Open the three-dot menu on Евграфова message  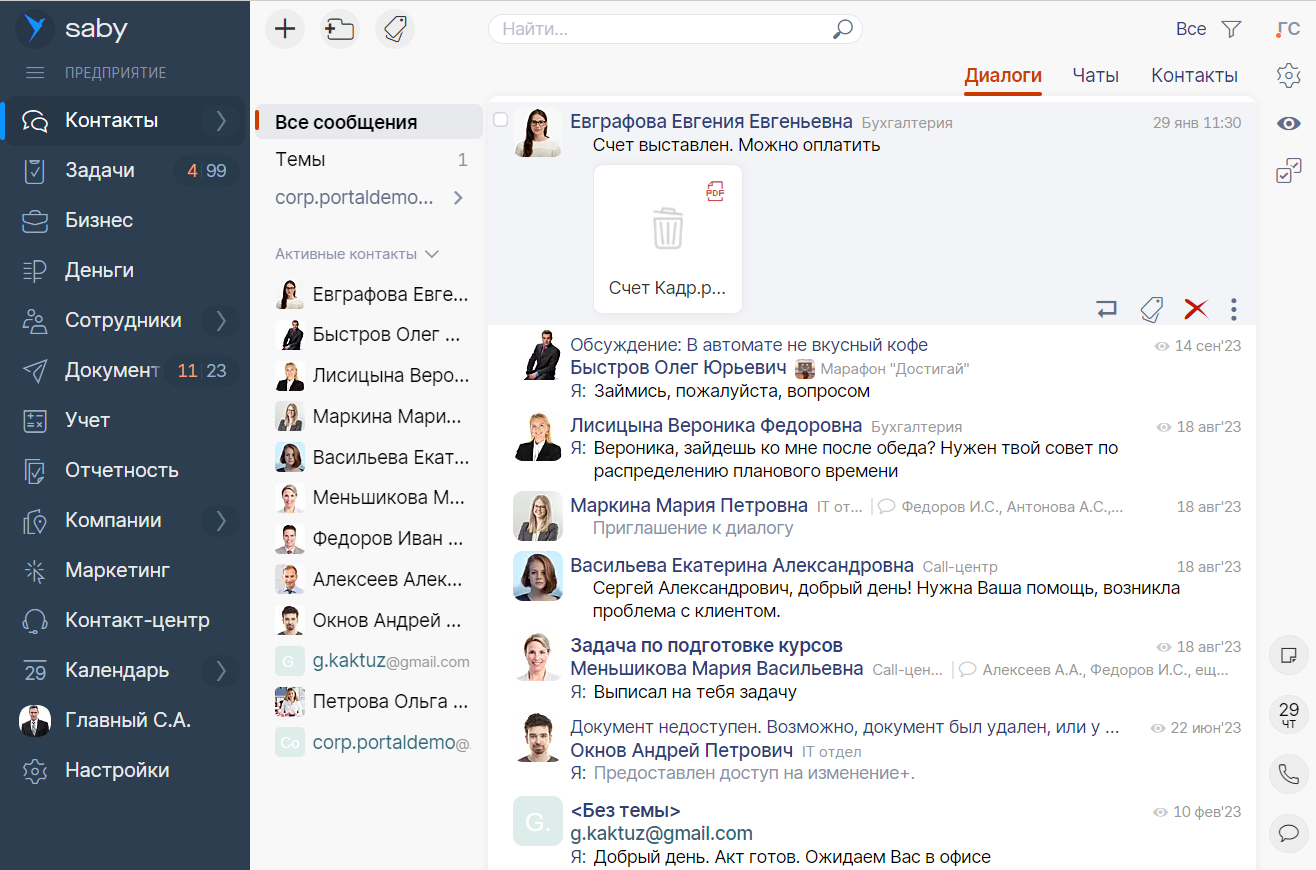click(1234, 309)
